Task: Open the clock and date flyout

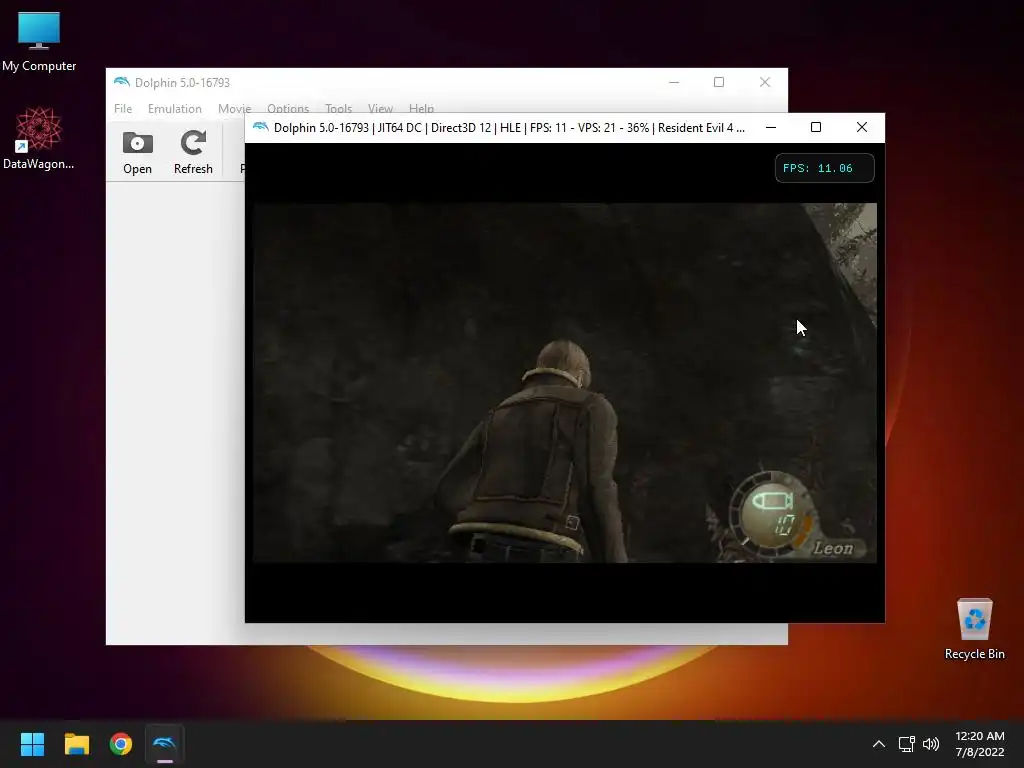Action: coord(980,744)
